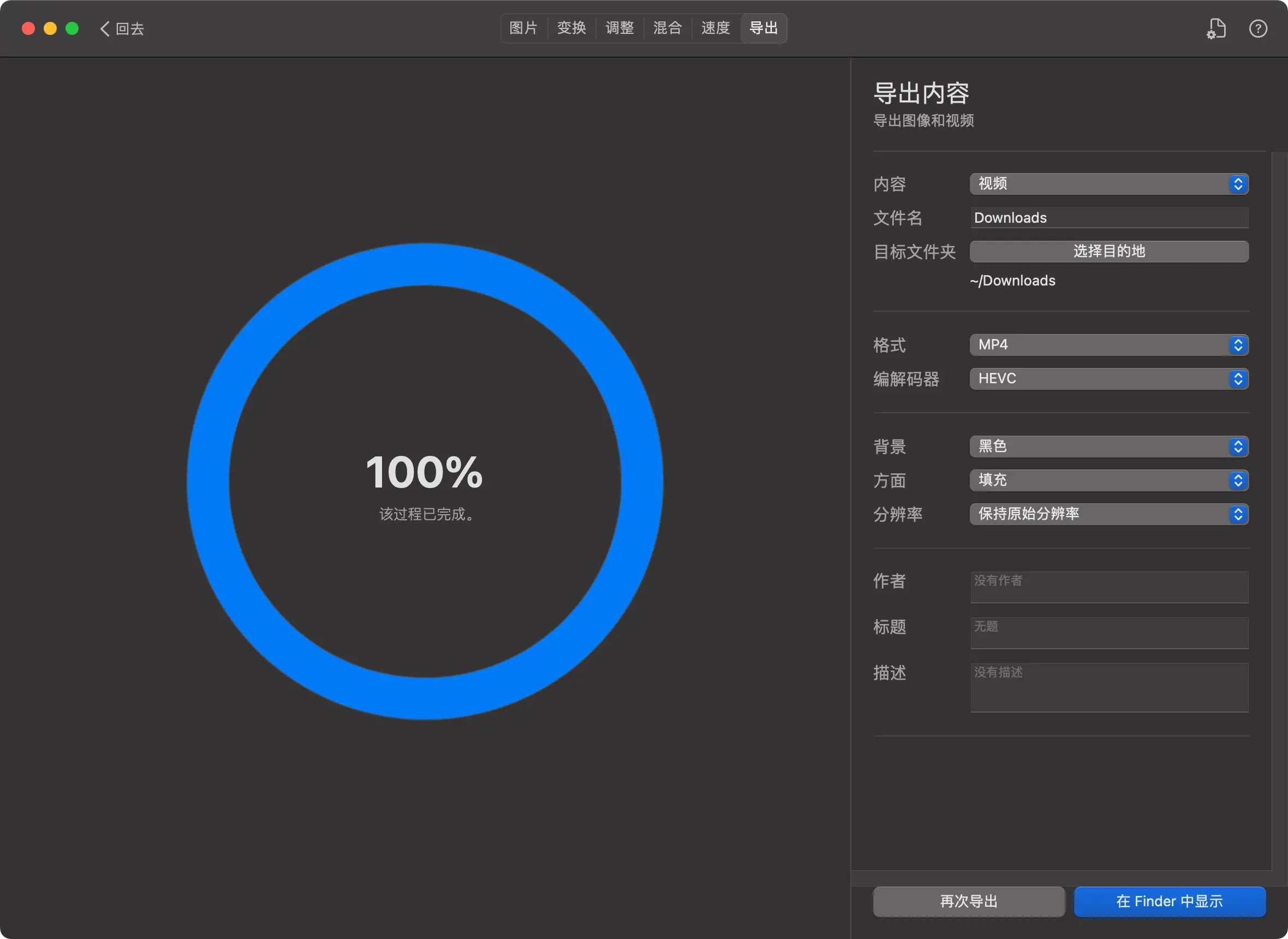Click 在 Finder 中显示 button

point(1169,901)
